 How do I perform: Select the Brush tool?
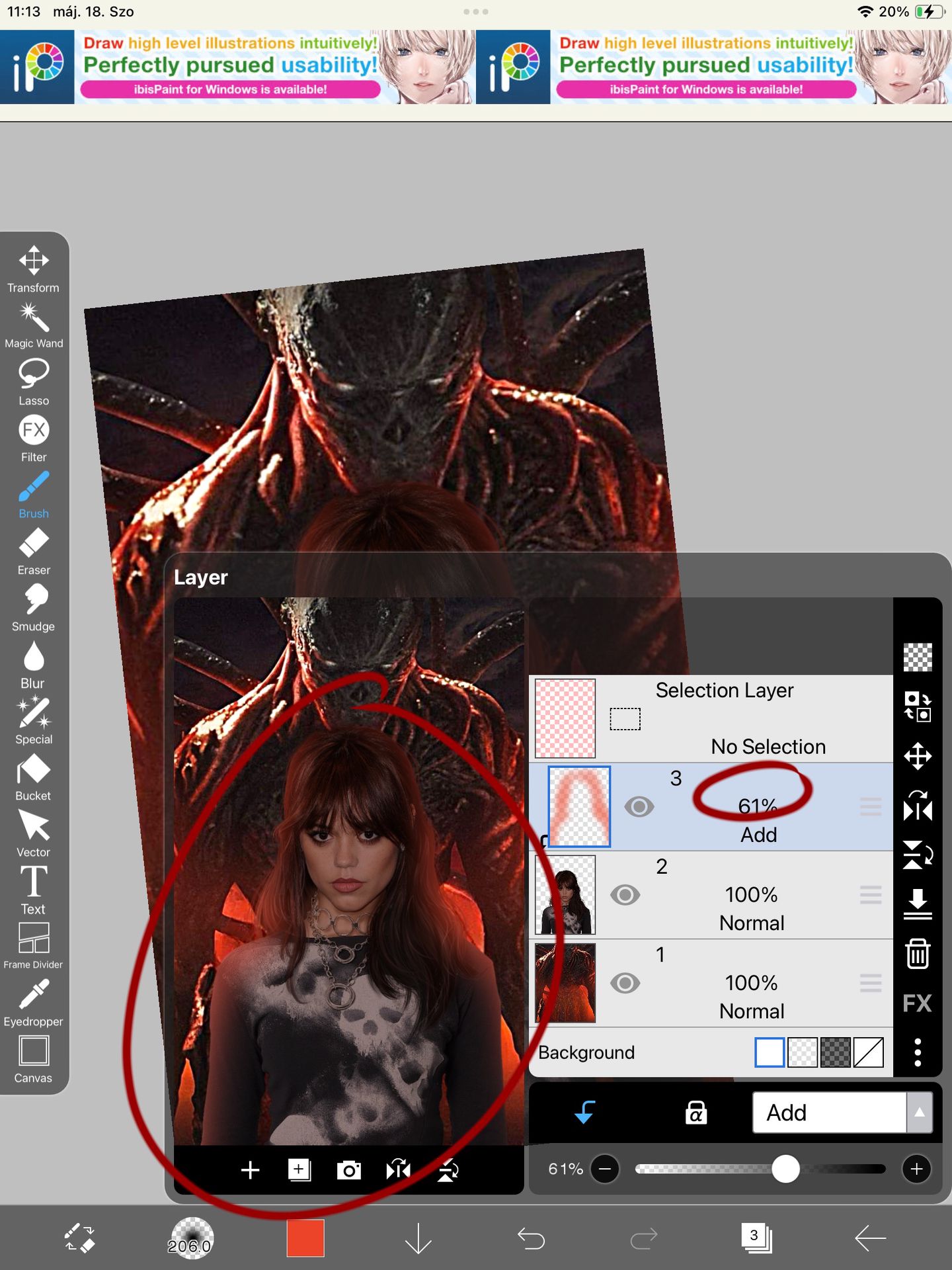coord(34,494)
